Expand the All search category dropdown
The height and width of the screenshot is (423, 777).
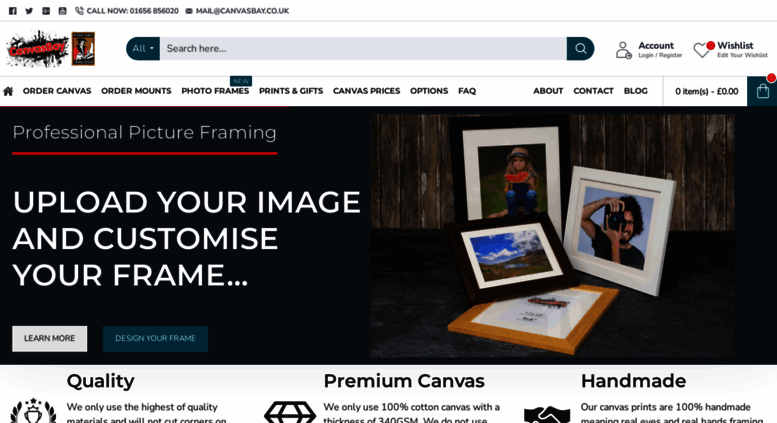[x=143, y=49]
